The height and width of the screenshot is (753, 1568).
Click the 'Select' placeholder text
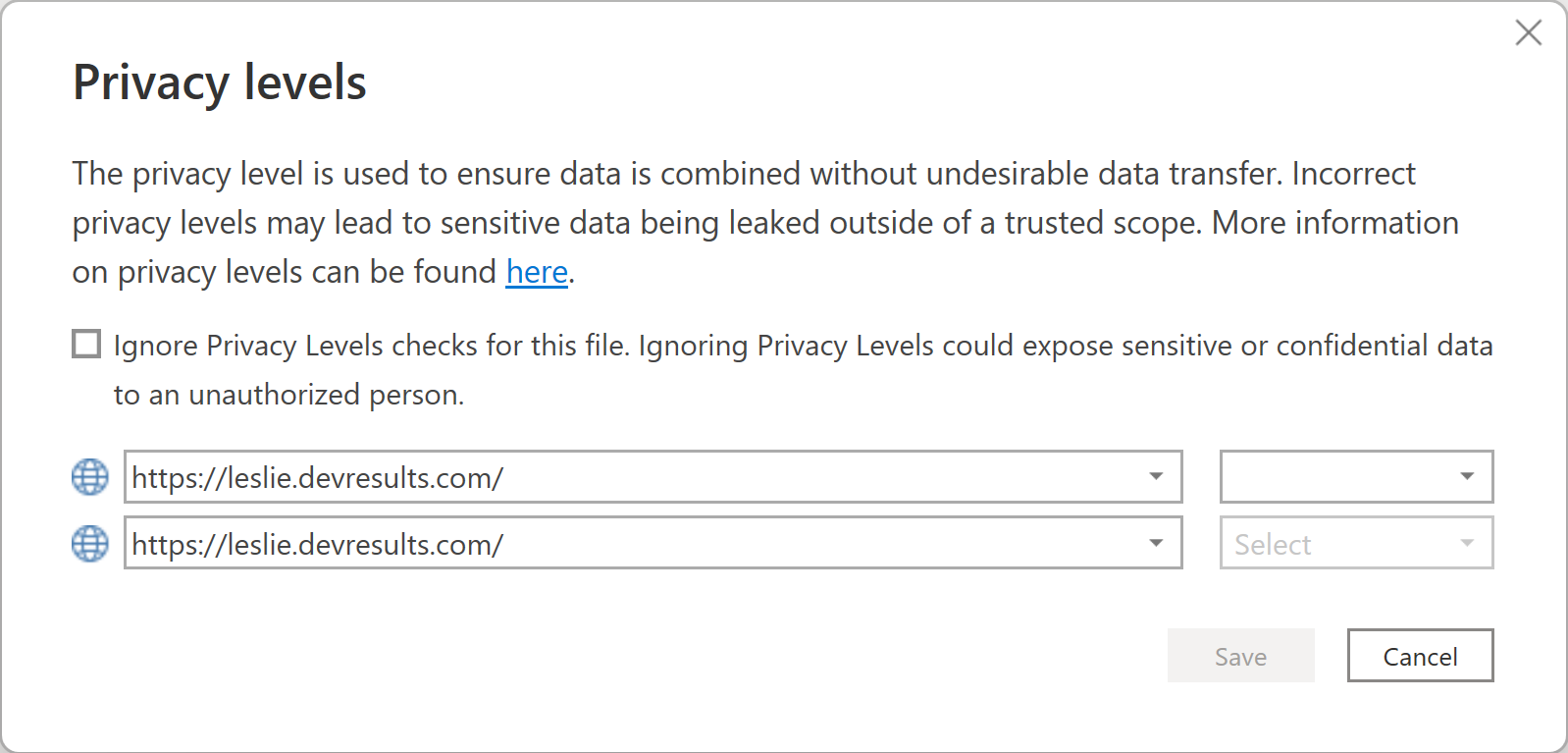1273,545
